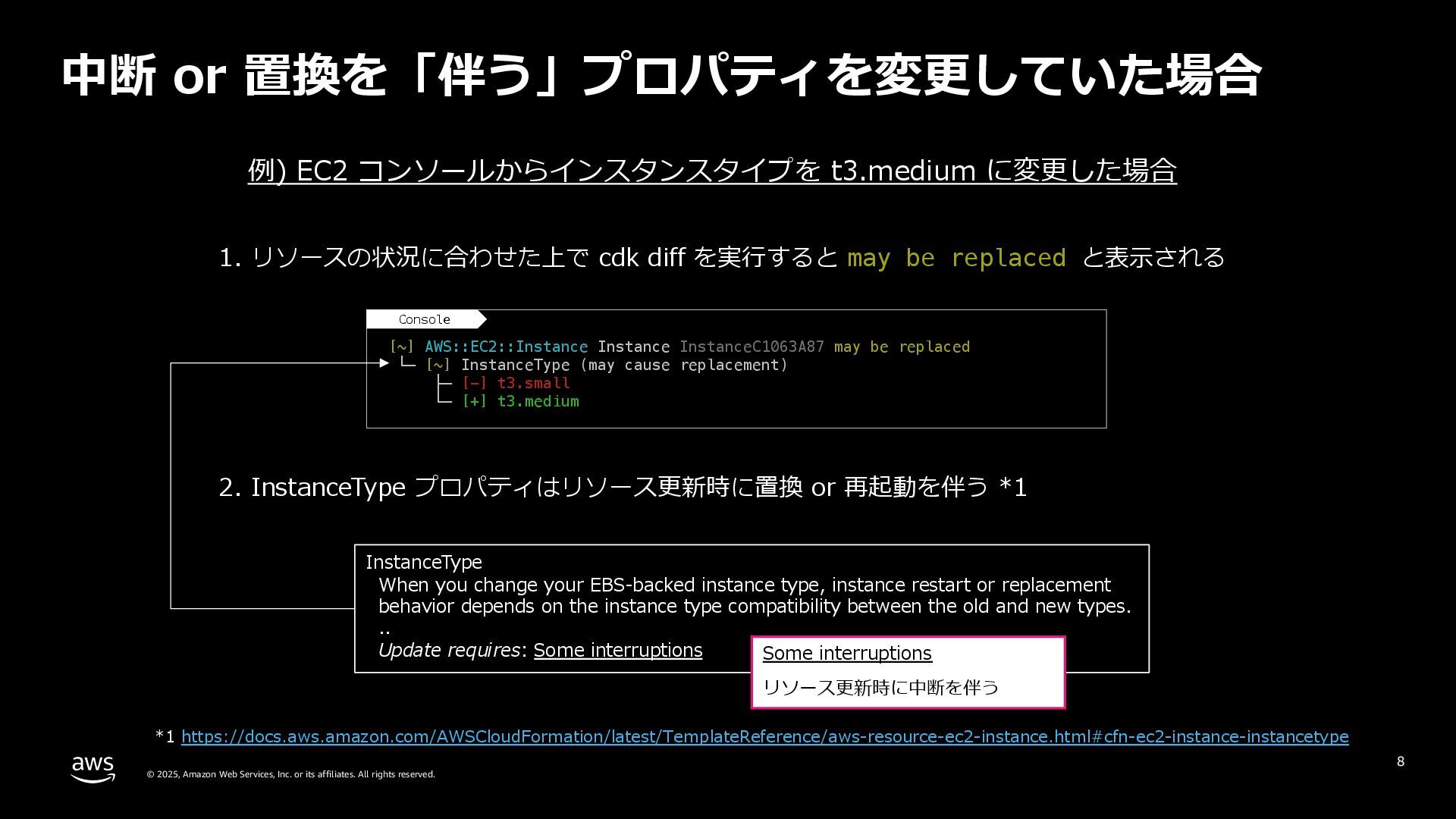Click the green '[+] t3.medium' line
This screenshot has height=819, width=1456.
point(520,401)
